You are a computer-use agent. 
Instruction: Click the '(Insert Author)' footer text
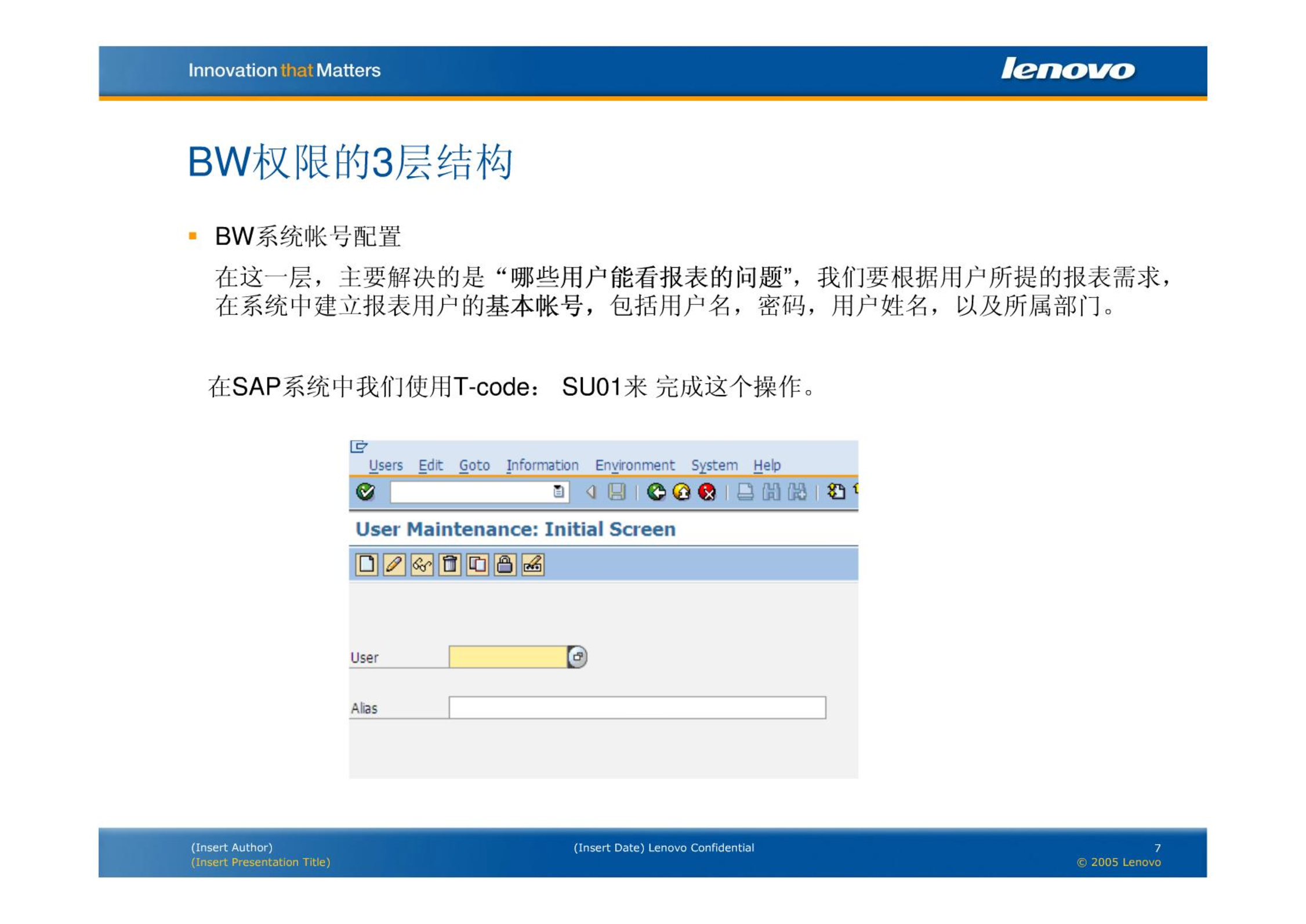(x=231, y=847)
